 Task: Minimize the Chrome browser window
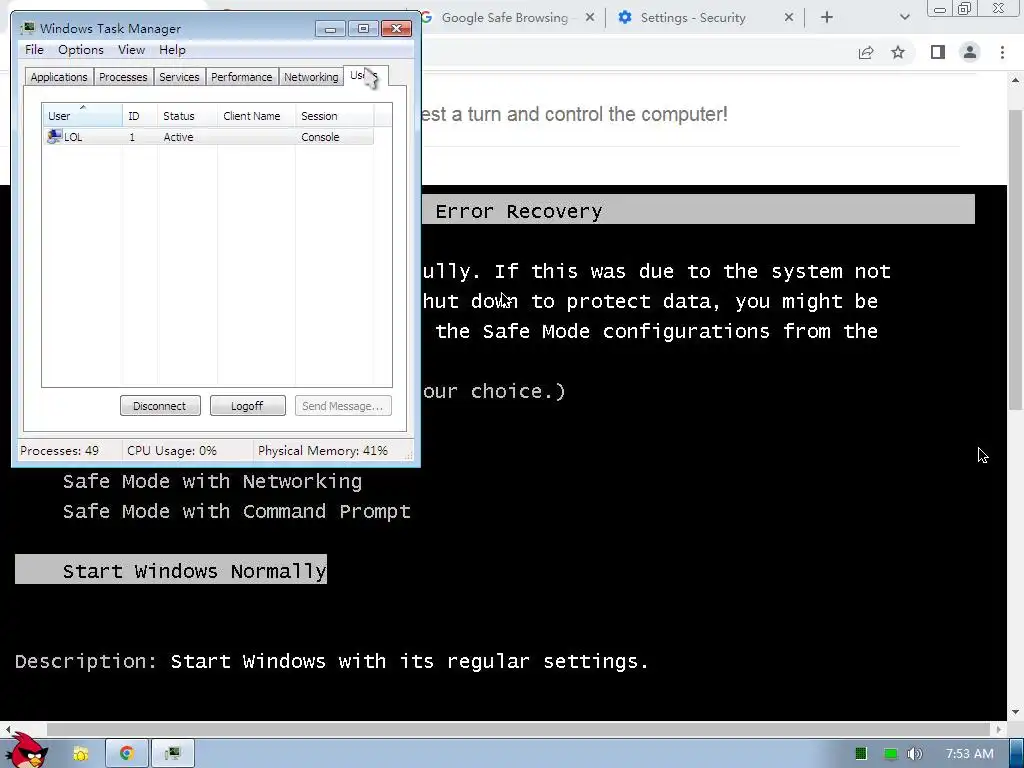click(940, 9)
